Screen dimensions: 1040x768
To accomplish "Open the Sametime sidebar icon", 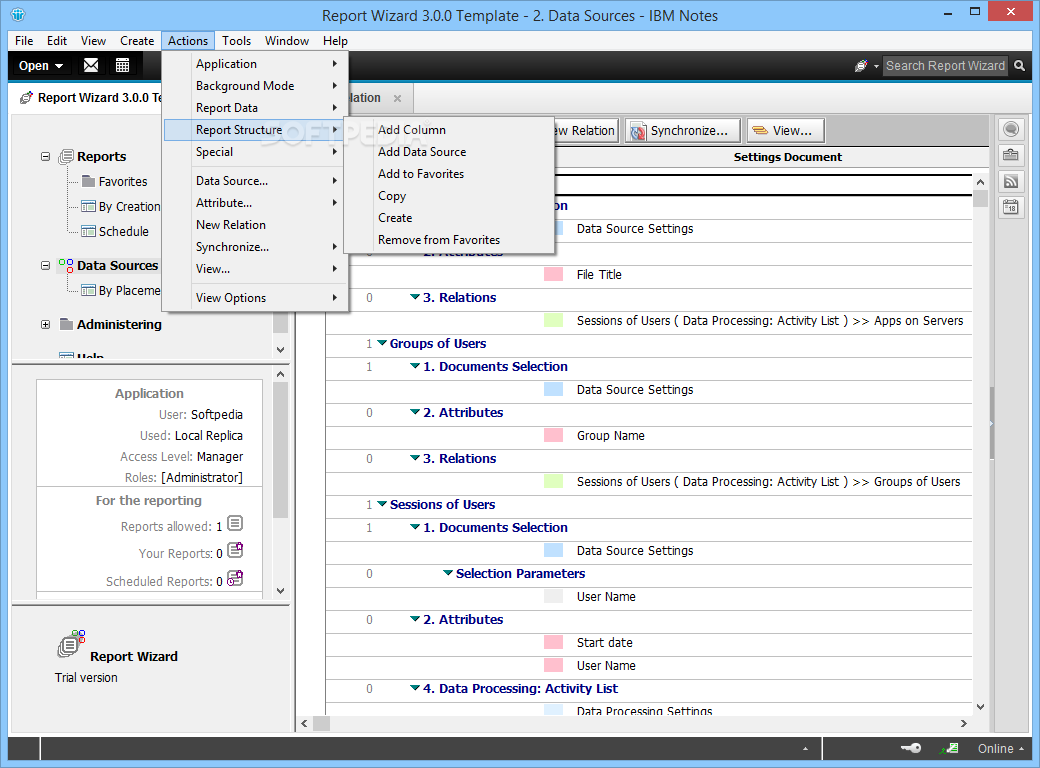I will [x=1011, y=129].
